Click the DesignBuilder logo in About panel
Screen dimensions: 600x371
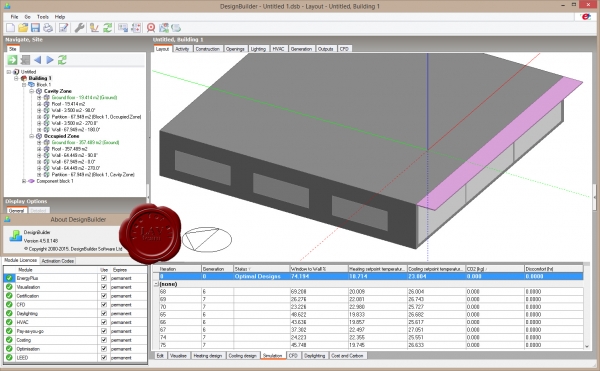click(15, 236)
